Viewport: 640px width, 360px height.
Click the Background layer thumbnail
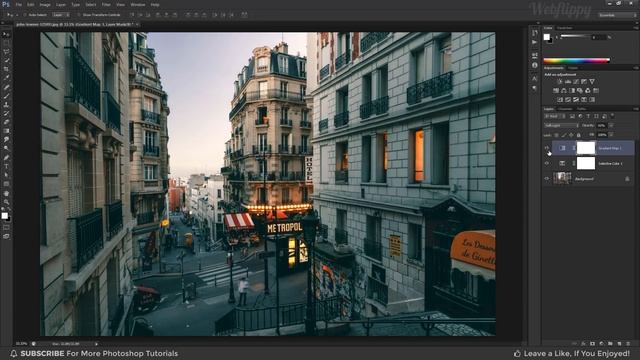click(562, 178)
